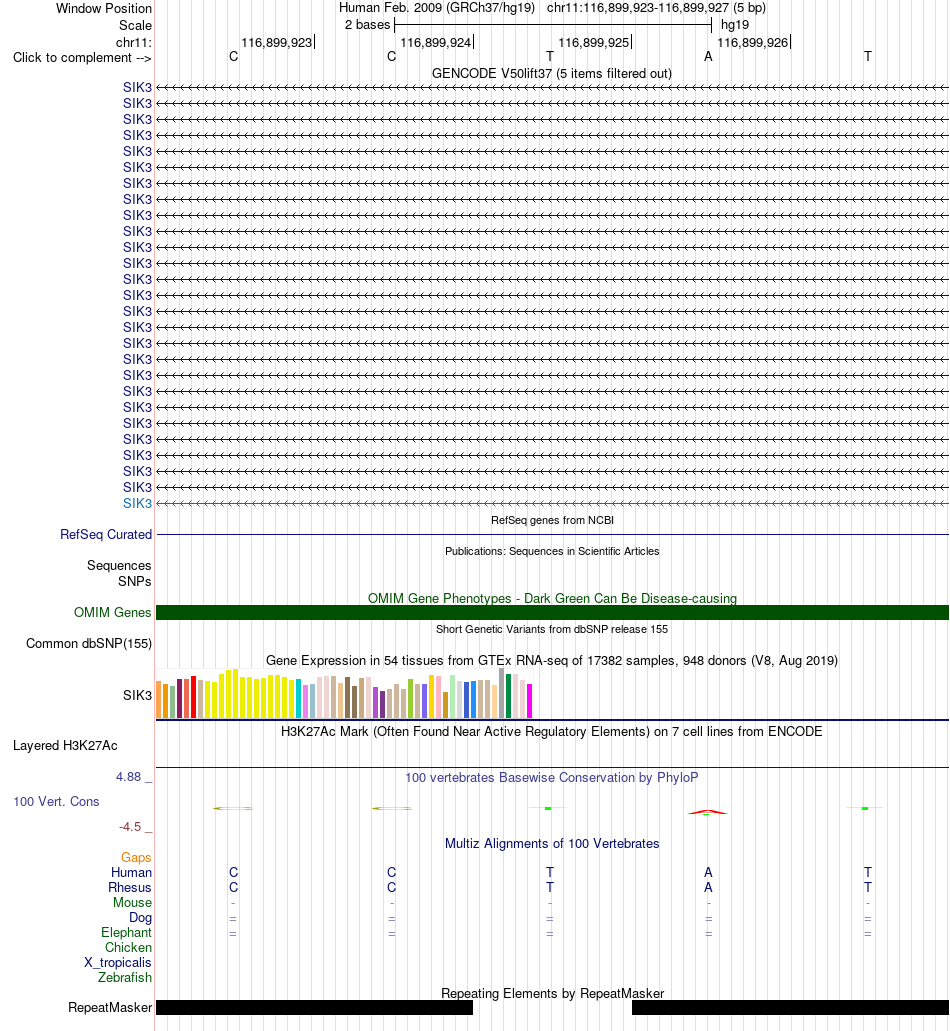Open the RefSeq Curated track label
950x1031 pixels.
click(106, 535)
